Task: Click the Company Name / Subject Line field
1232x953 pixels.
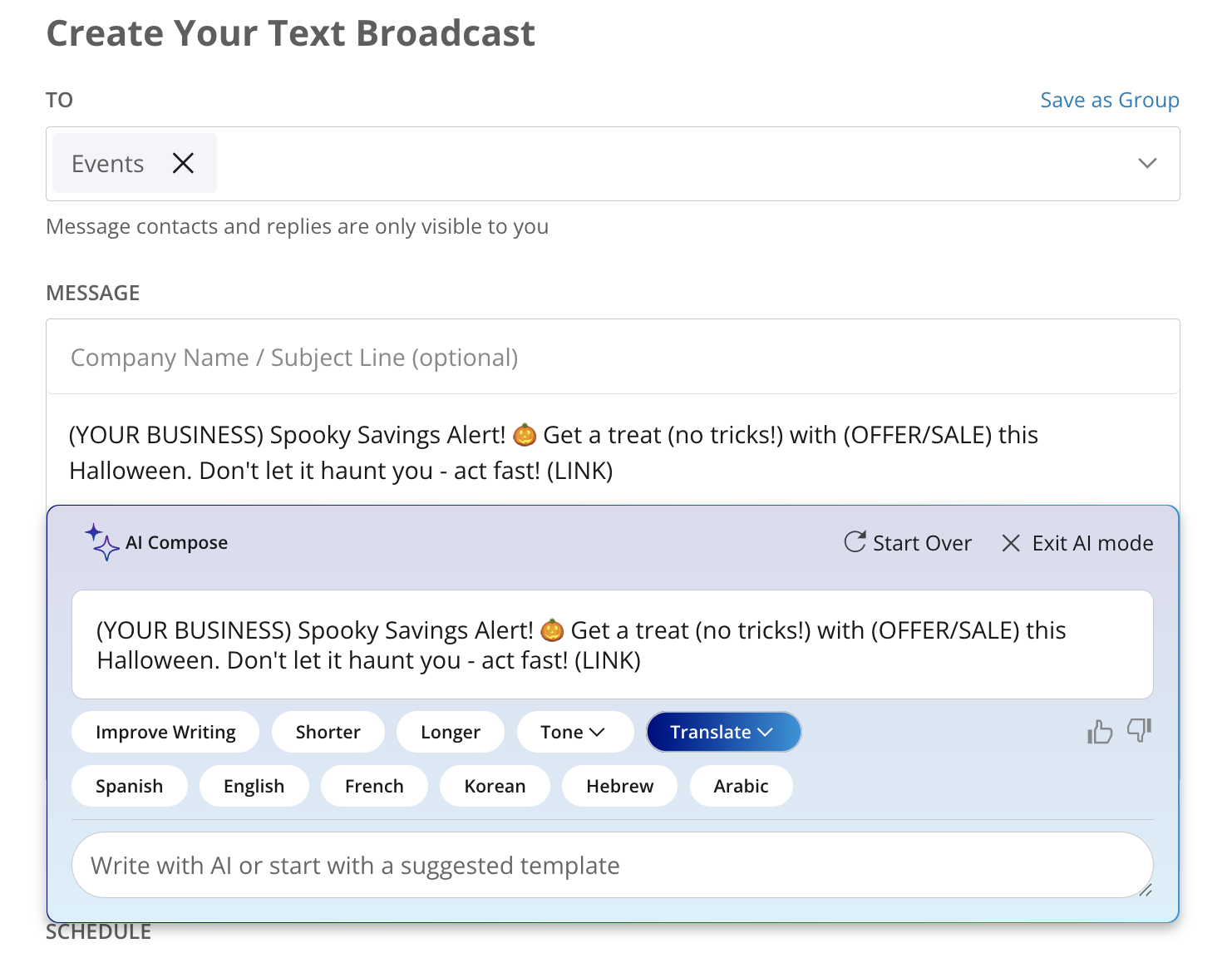Action: (613, 357)
